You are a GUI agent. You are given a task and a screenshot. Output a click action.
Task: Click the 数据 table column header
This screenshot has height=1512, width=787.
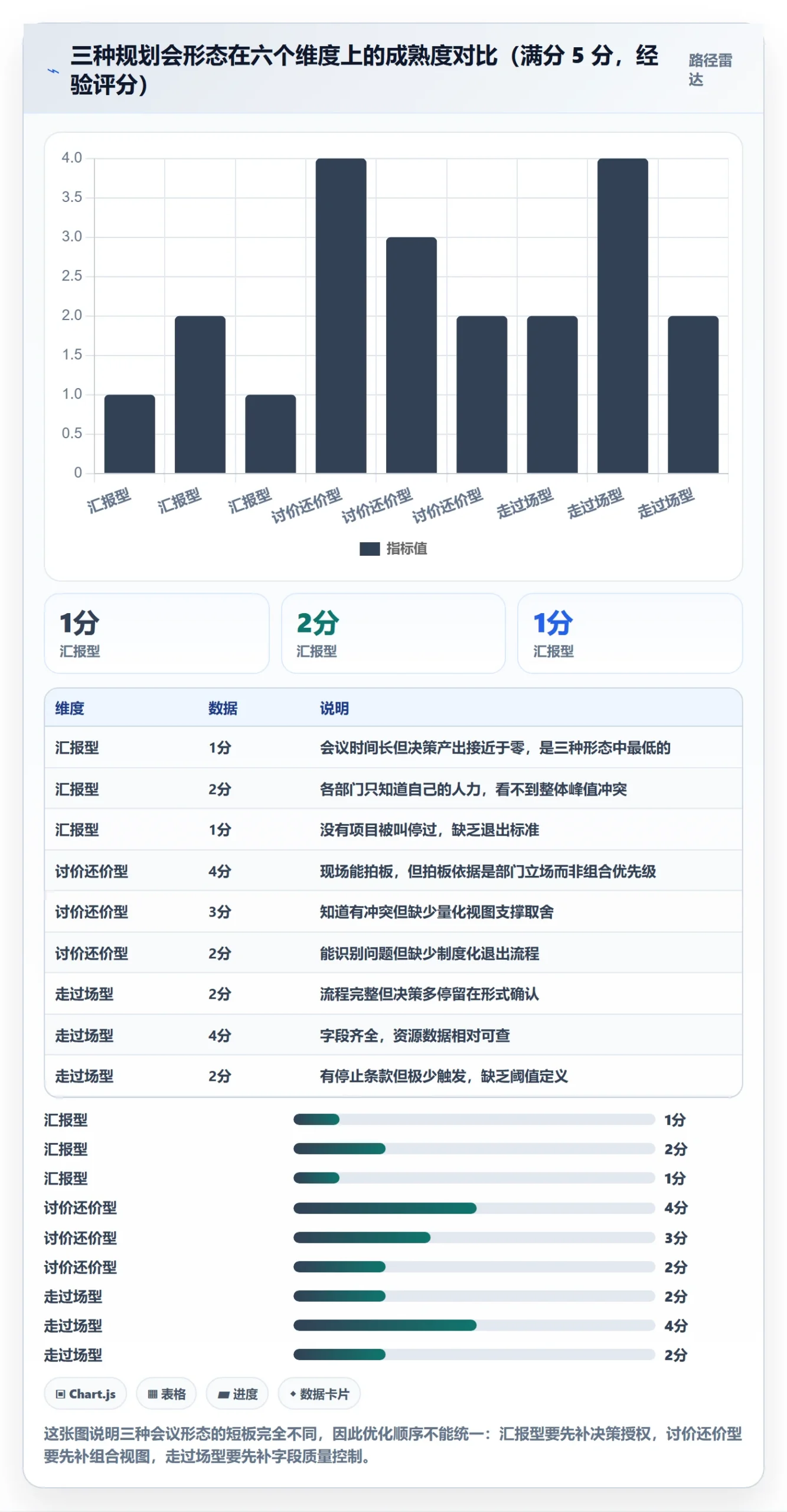tap(223, 708)
